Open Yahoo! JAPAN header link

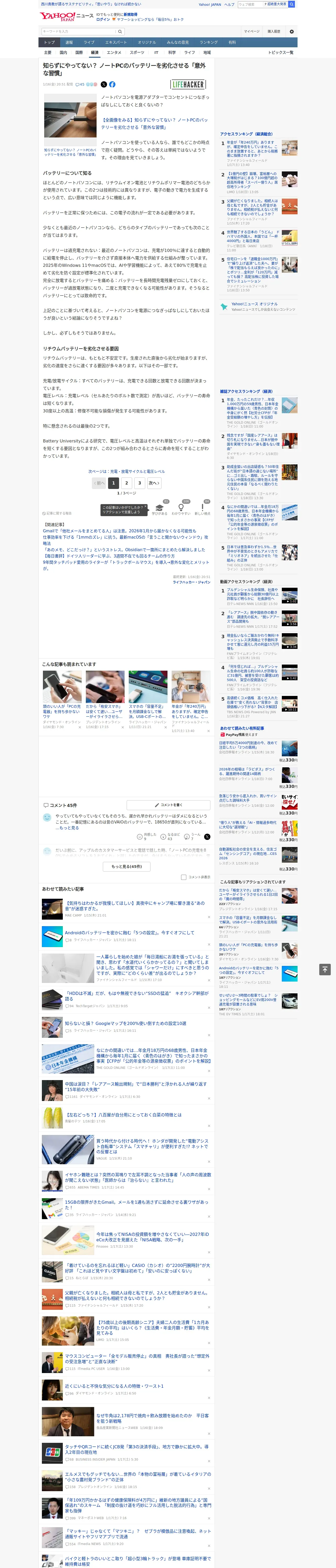point(210,4)
